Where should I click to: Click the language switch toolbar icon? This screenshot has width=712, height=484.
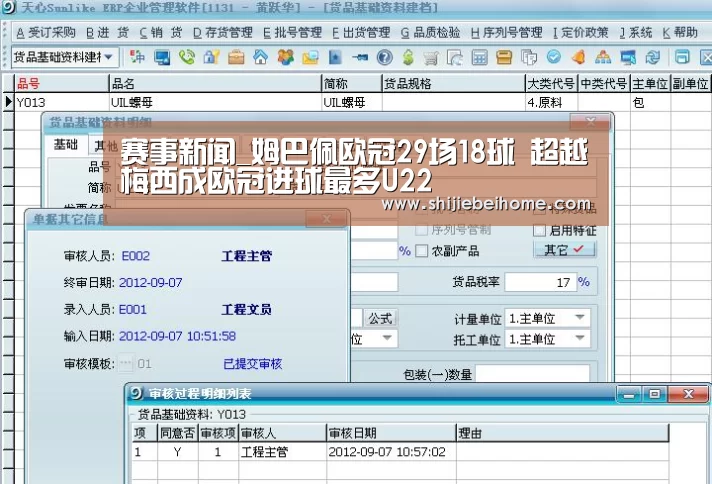coord(137,57)
